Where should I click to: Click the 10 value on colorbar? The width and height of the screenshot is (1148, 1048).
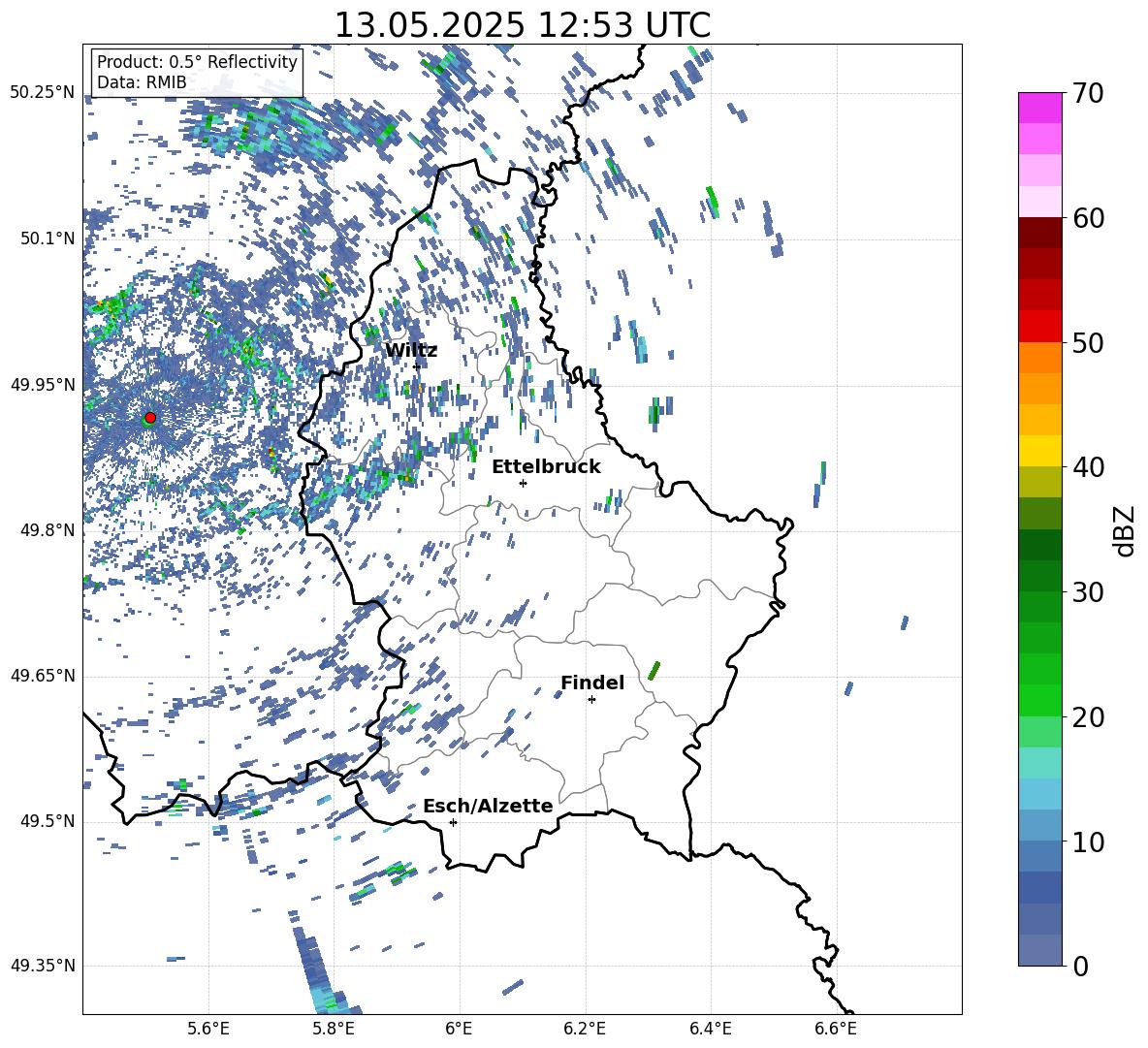(1088, 842)
